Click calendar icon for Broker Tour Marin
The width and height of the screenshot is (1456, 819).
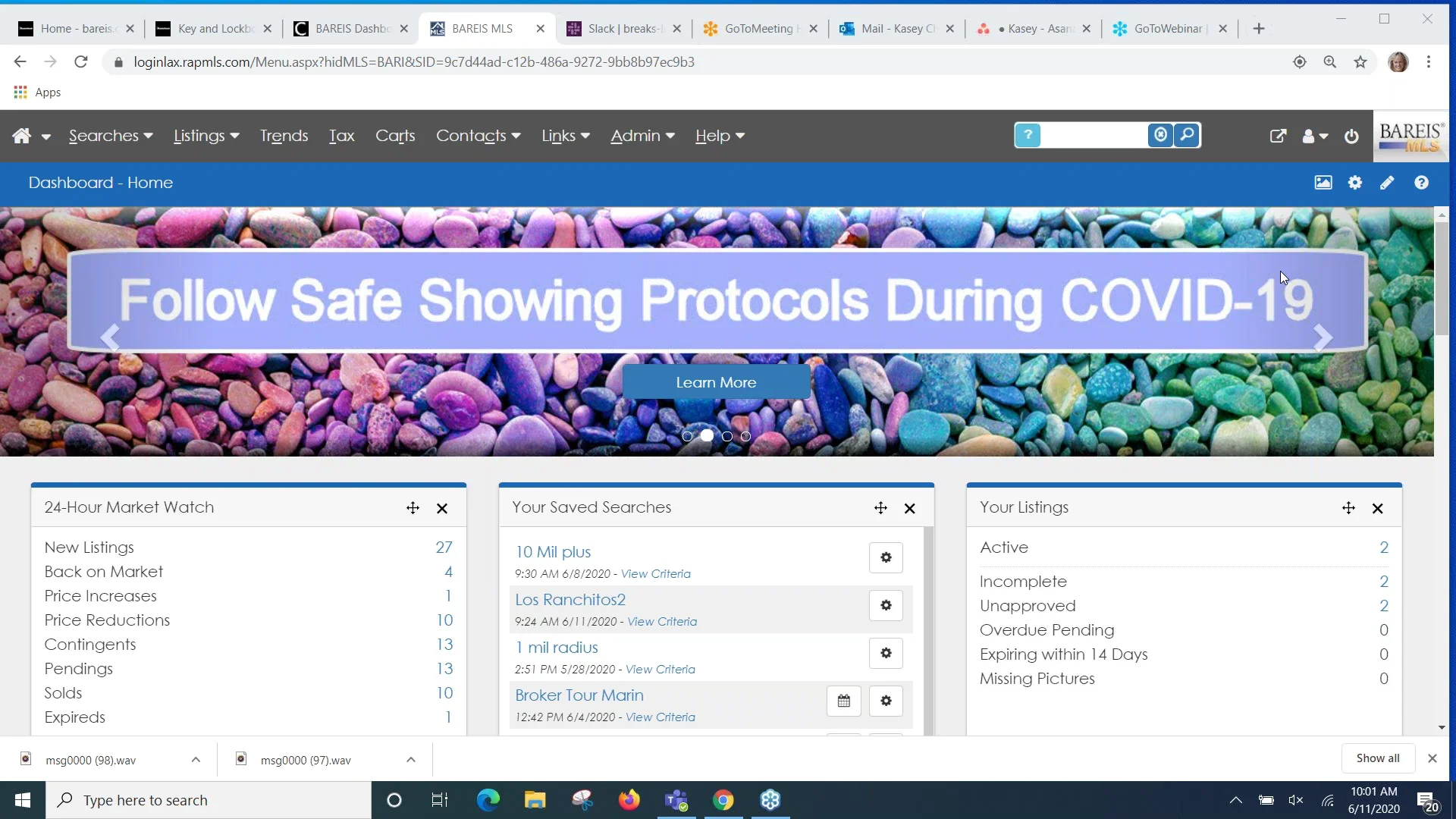(843, 701)
